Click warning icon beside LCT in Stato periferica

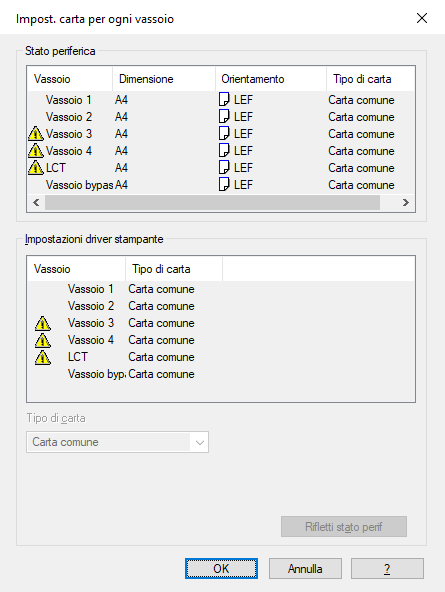(35, 168)
